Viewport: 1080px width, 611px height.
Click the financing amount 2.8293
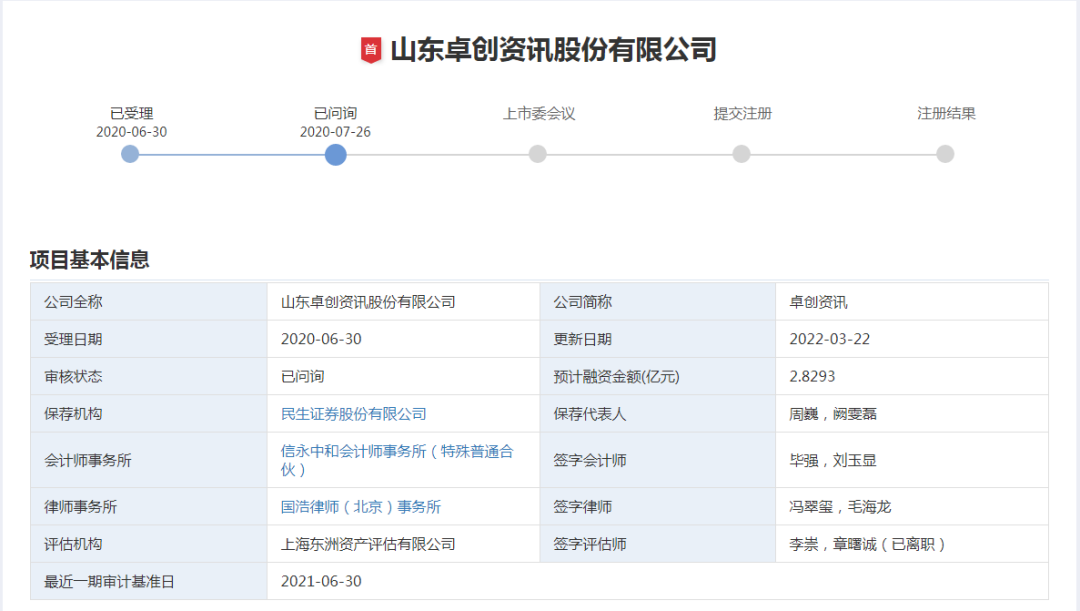point(812,377)
